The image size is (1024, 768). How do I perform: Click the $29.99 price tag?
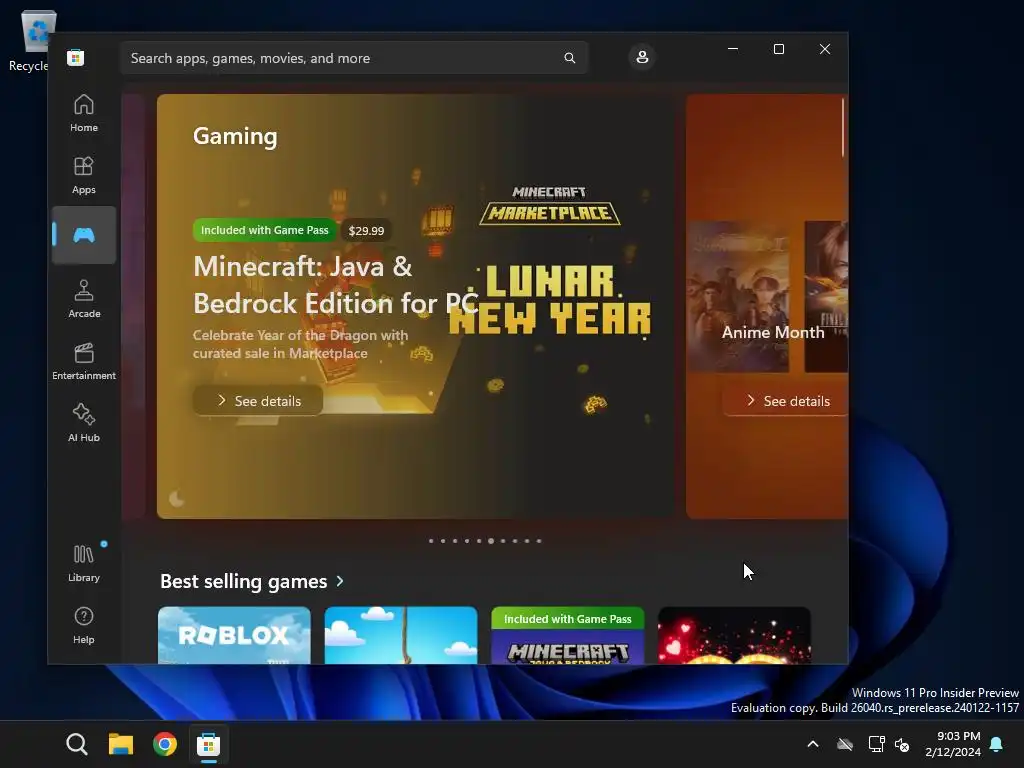[366, 231]
